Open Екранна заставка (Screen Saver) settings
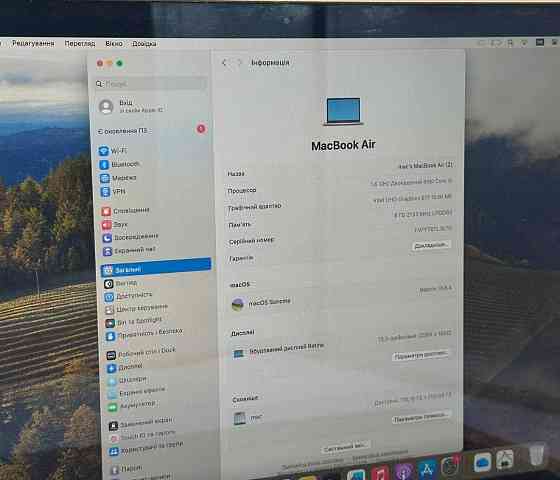The width and height of the screenshot is (560, 480). tap(136, 392)
